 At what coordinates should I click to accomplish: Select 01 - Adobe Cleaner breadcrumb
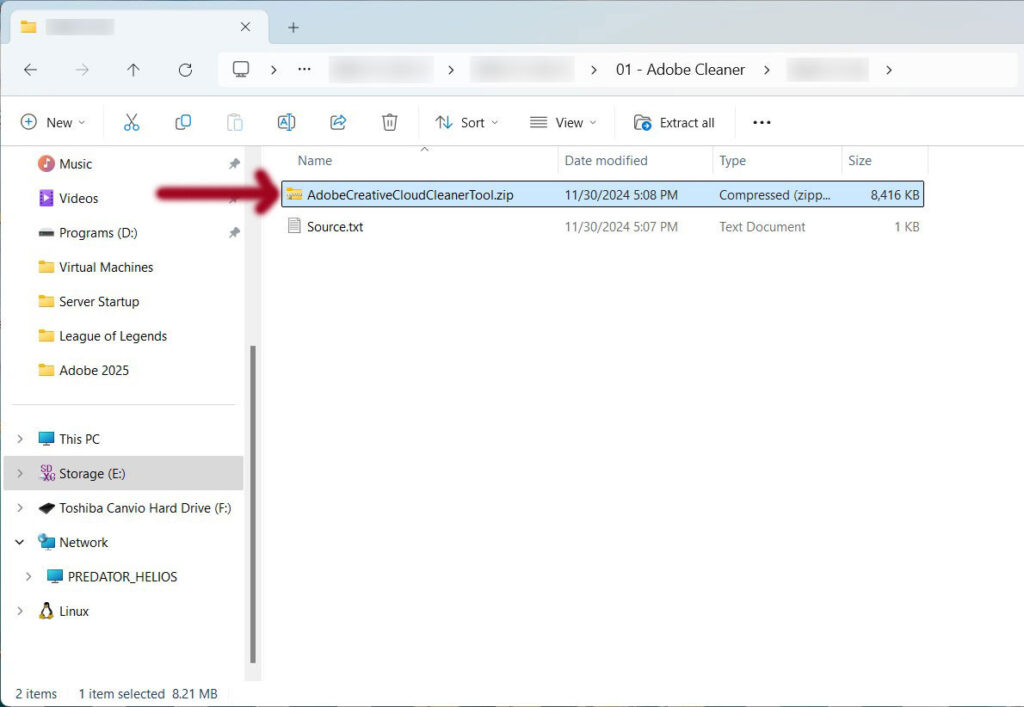[680, 69]
